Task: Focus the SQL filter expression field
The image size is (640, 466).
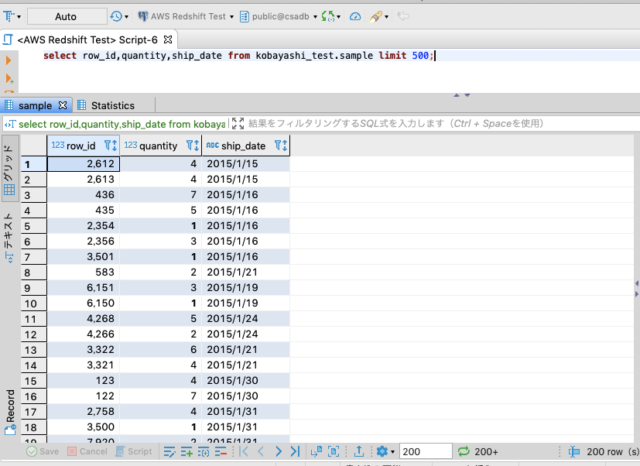Action: point(396,124)
